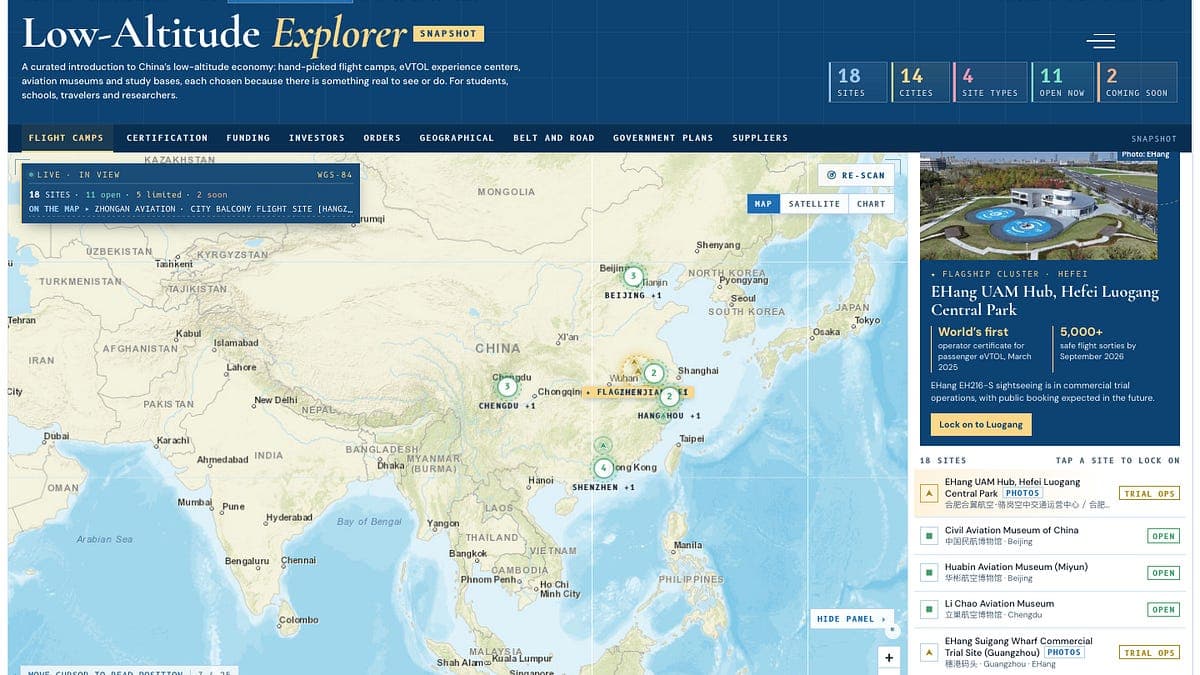
Task: Collapse sidebar with Hide Panel button
Action: click(x=851, y=619)
